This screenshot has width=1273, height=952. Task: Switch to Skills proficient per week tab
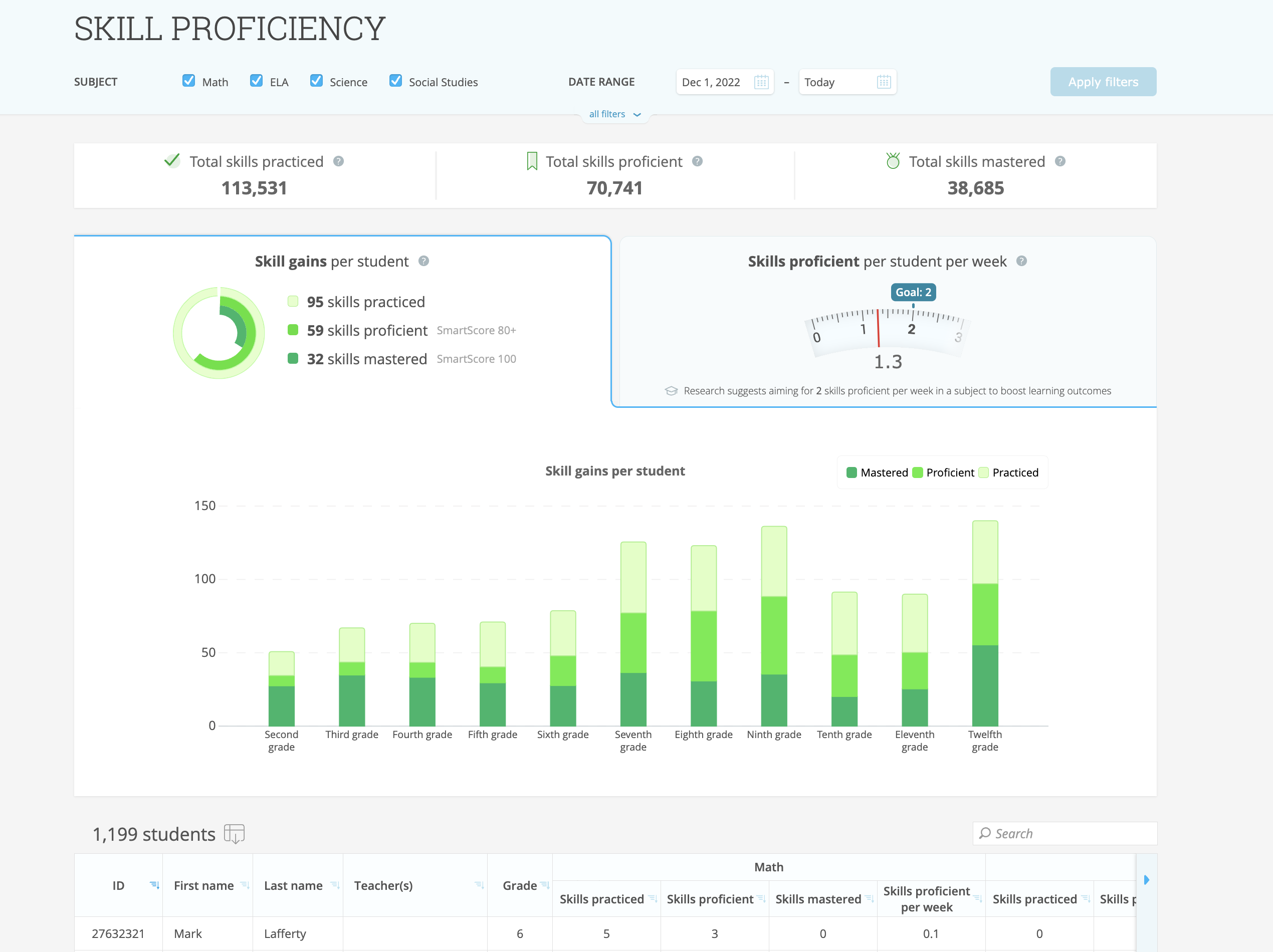pos(877,262)
